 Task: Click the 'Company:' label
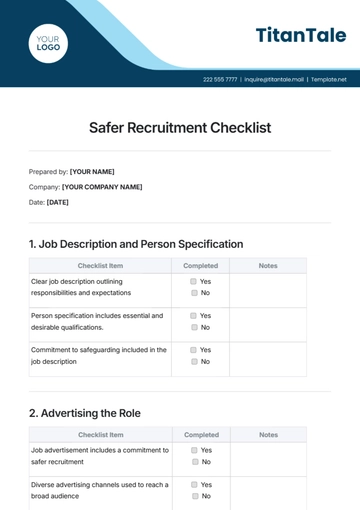point(44,187)
